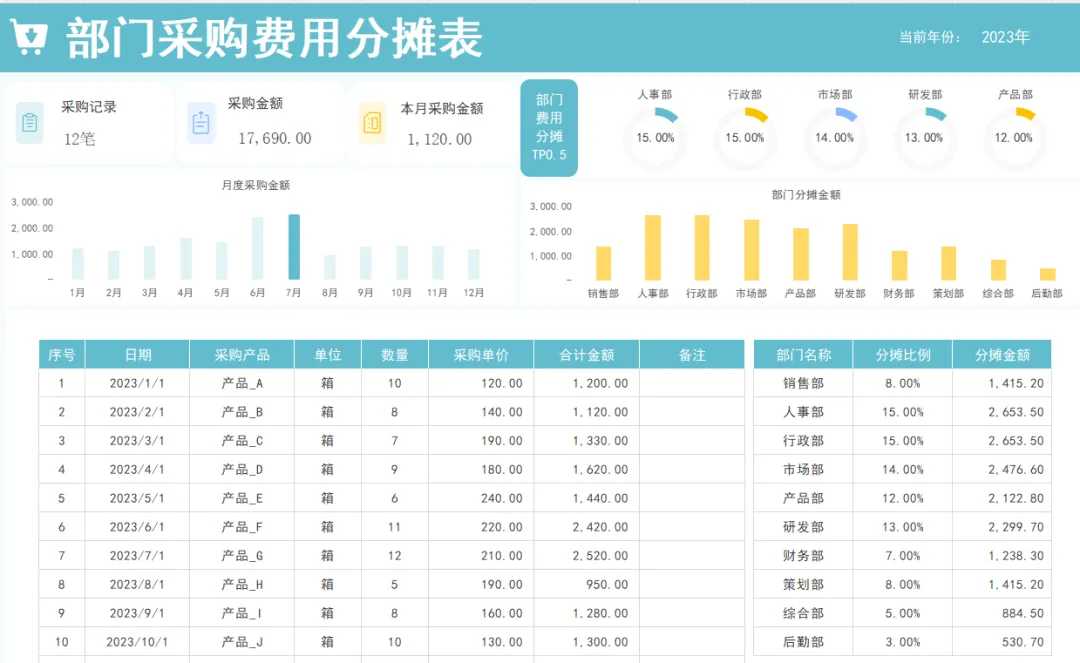Click the shopping cart icon in the header
Screen dimensions: 1080x663
pyautogui.click(x=29, y=37)
